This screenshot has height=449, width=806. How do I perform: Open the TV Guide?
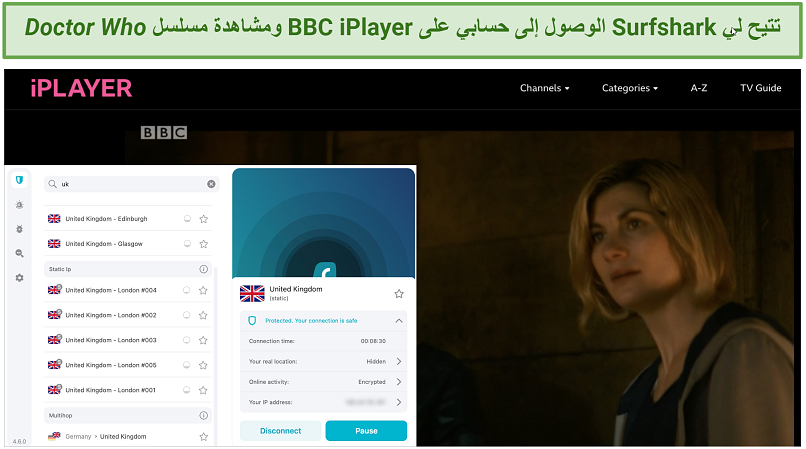point(760,88)
